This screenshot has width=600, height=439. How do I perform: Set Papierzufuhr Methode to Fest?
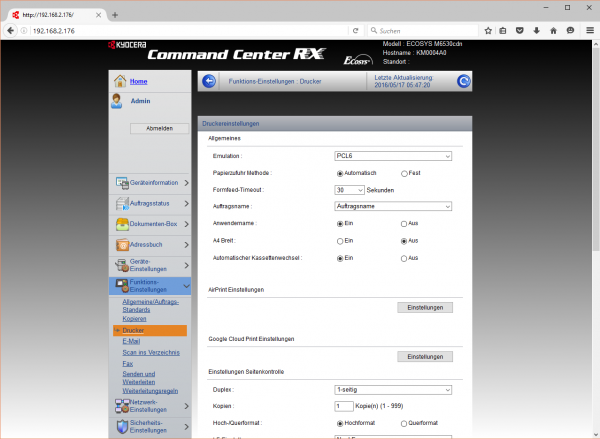(x=404, y=173)
